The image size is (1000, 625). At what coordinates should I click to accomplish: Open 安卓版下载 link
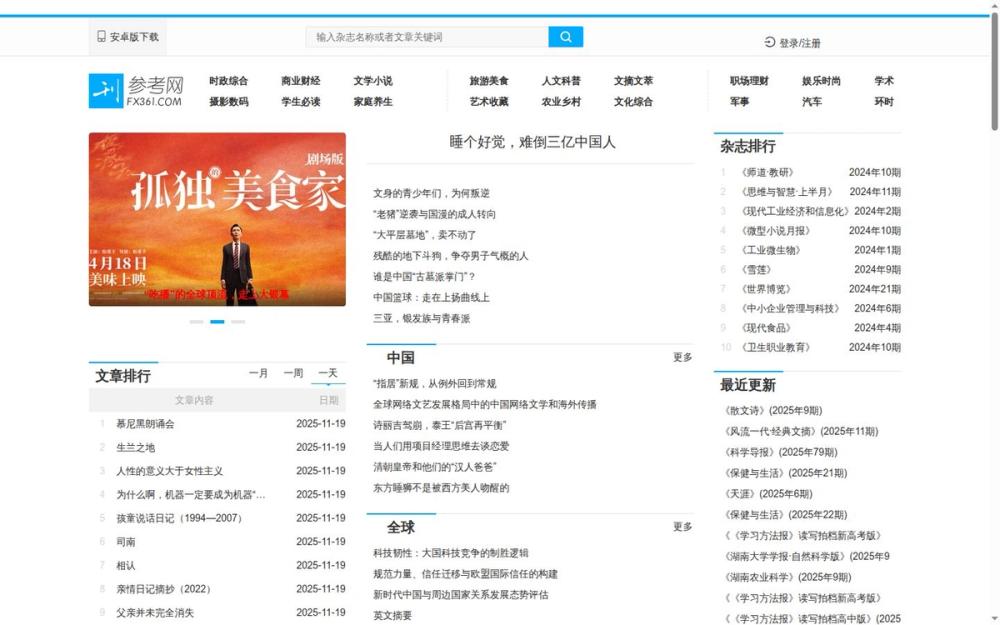pyautogui.click(x=134, y=37)
